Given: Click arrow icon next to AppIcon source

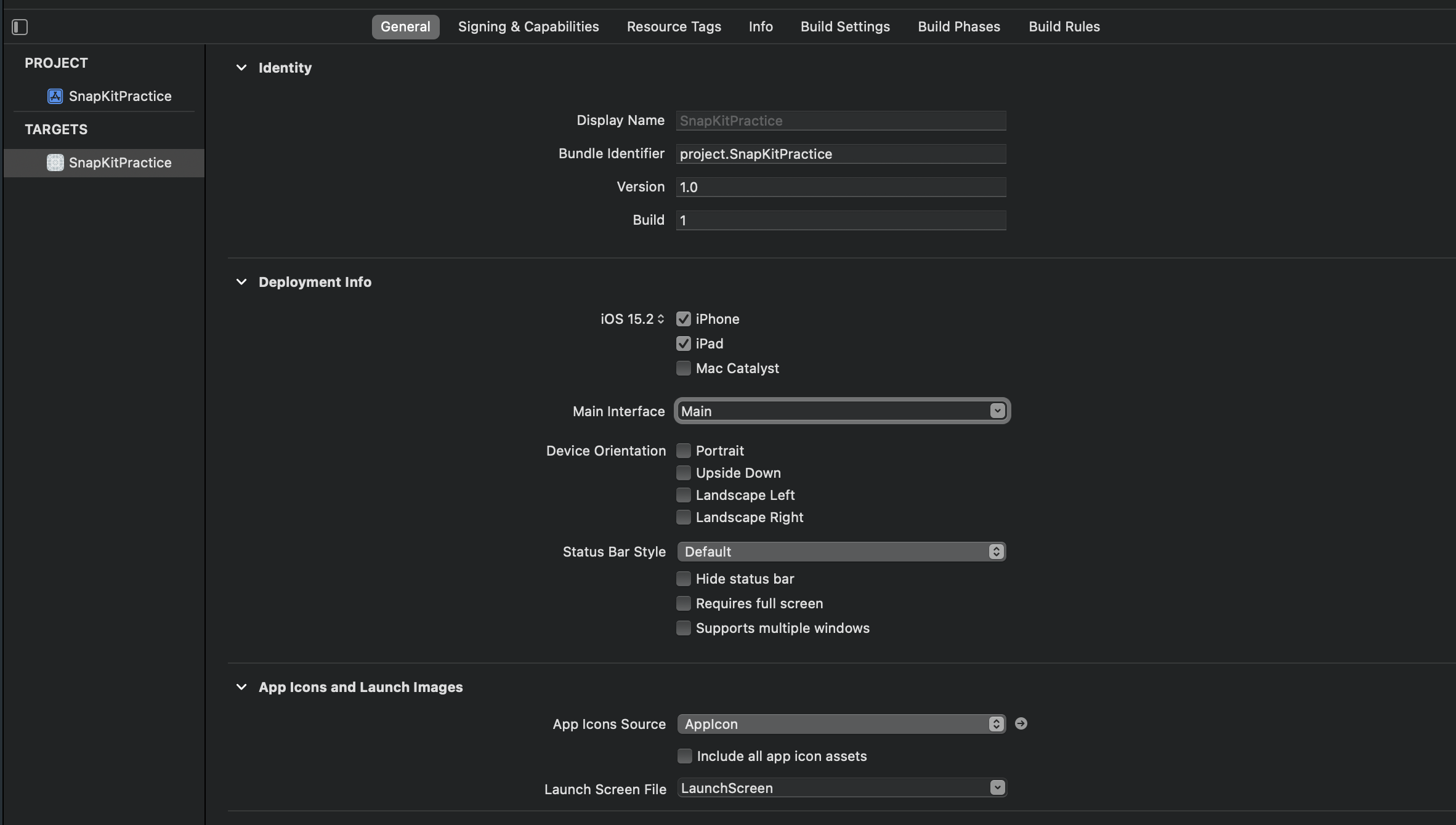Looking at the screenshot, I should 1021,723.
